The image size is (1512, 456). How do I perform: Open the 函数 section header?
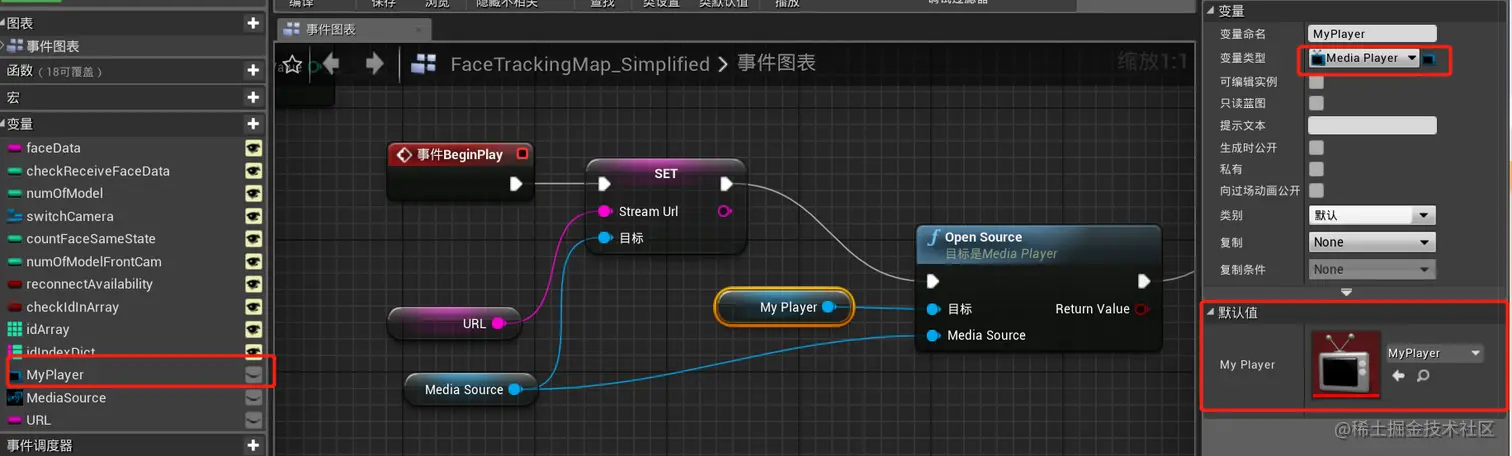pyautogui.click(x=134, y=71)
